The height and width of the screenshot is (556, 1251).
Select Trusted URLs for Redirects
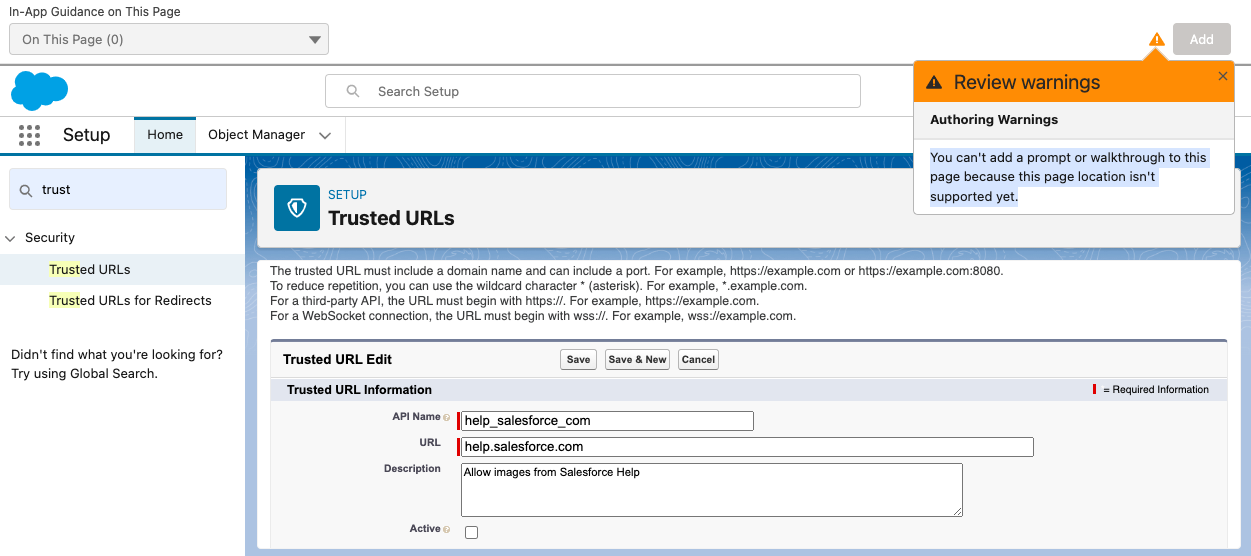click(130, 301)
